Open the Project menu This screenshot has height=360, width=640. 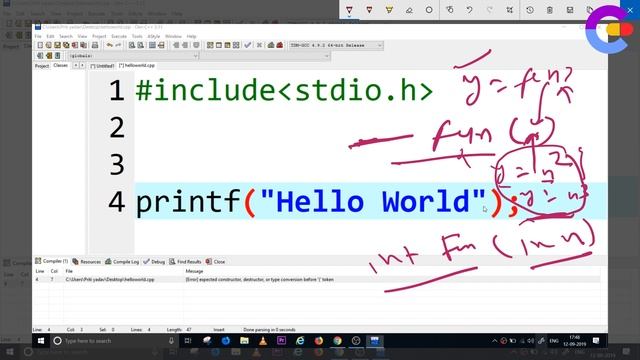pos(99,36)
